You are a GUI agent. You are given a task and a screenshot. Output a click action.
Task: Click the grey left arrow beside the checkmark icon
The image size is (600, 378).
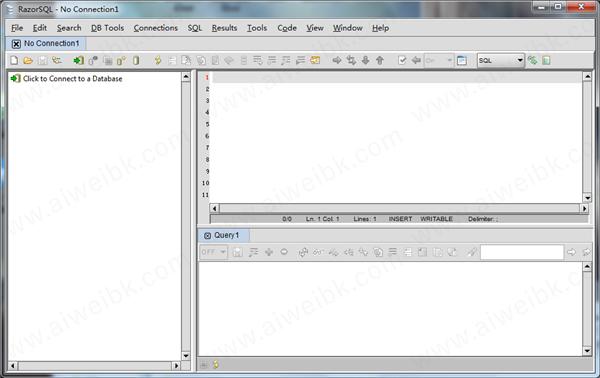416,60
